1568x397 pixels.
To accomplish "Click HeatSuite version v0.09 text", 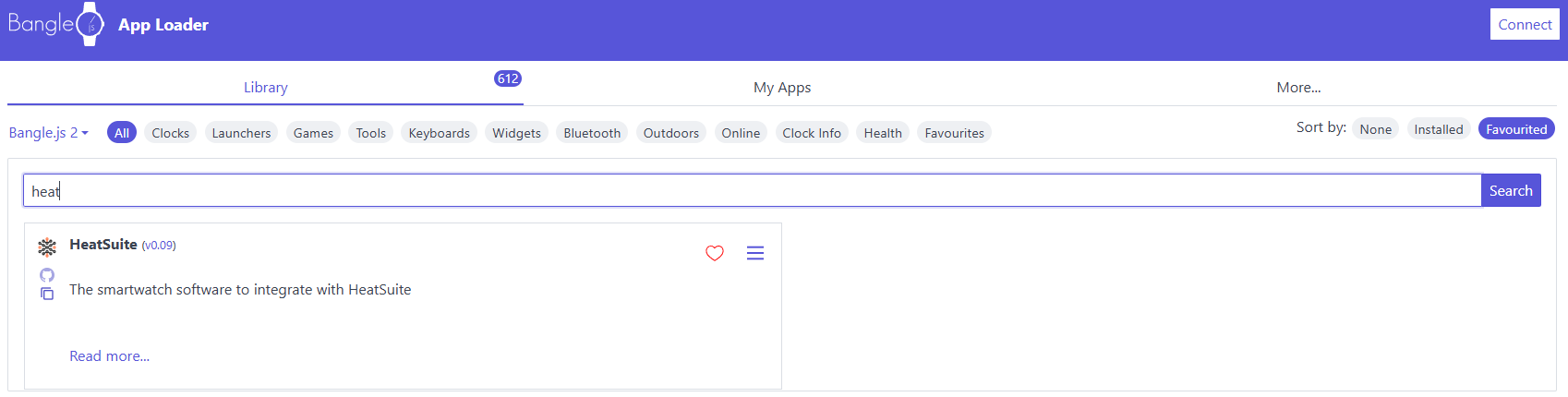I will pyautogui.click(x=159, y=246).
